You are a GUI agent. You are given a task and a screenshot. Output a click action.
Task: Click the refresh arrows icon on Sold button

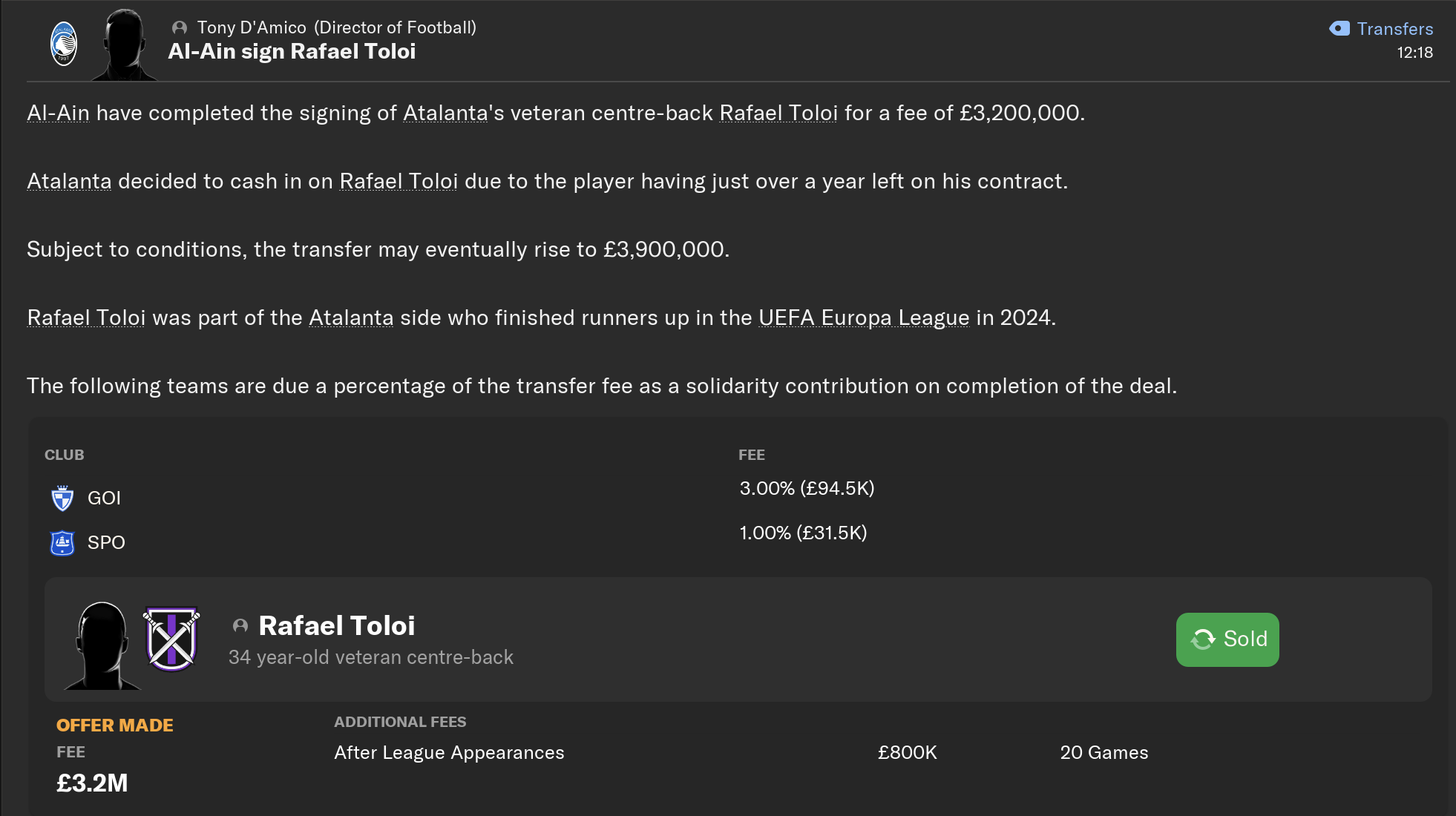pos(1203,639)
